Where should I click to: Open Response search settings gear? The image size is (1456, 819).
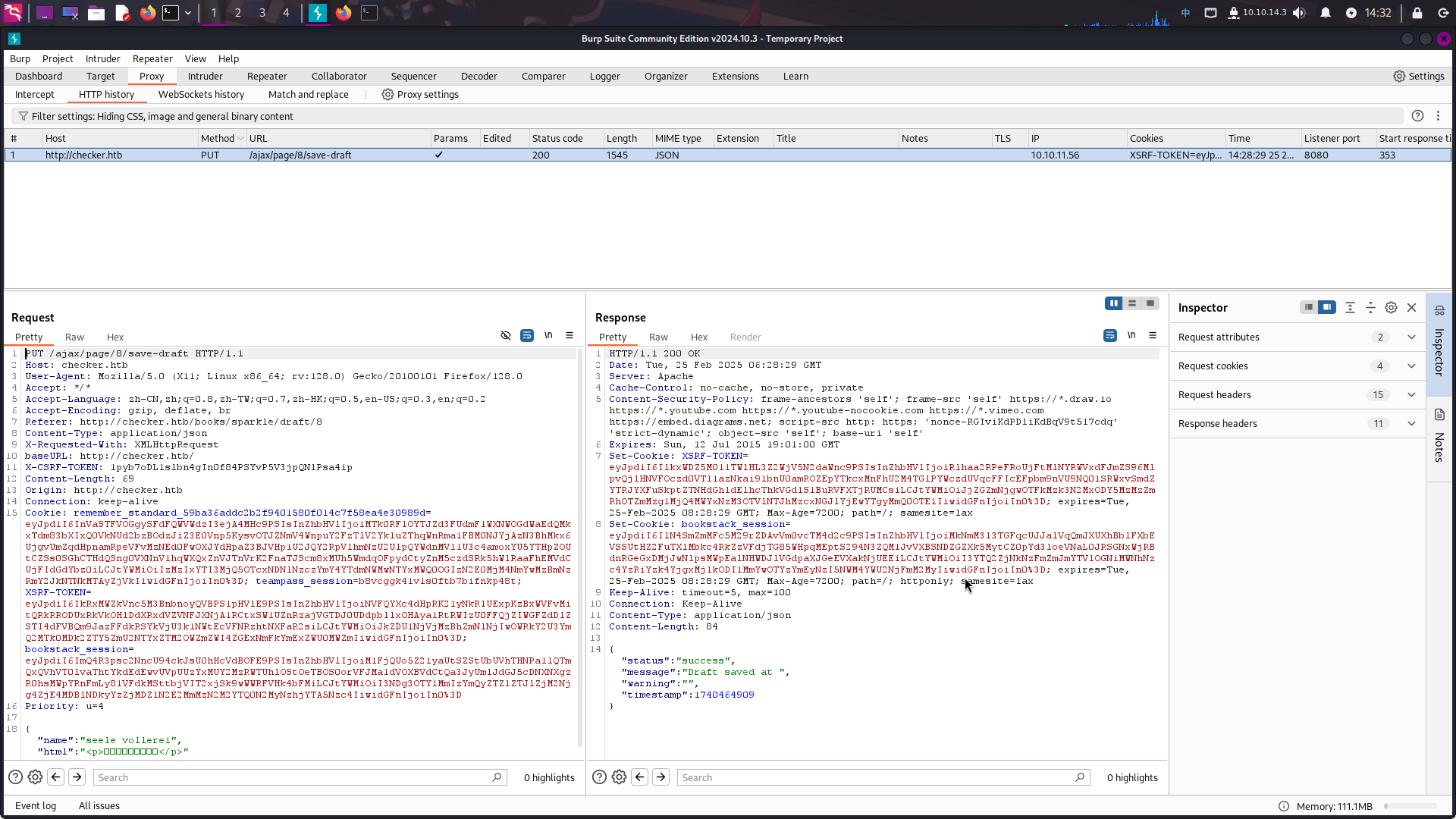pos(619,777)
